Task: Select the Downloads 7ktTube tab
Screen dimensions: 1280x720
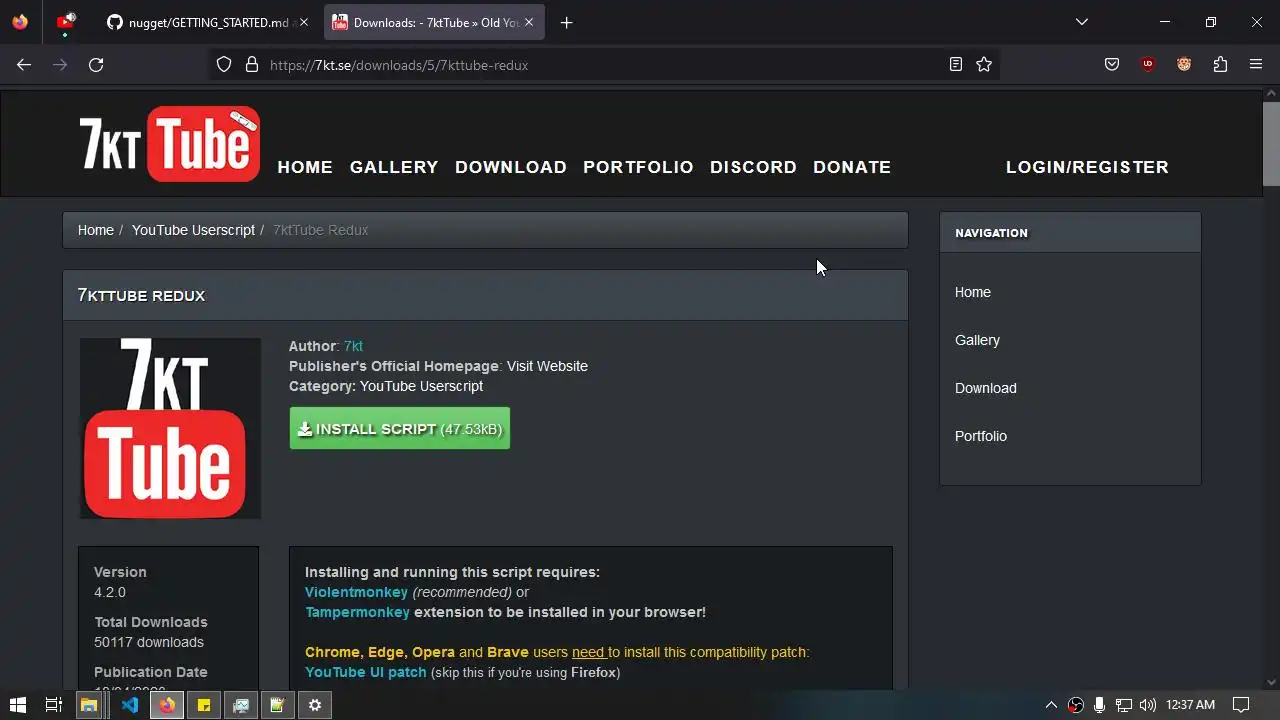Action: pos(434,22)
